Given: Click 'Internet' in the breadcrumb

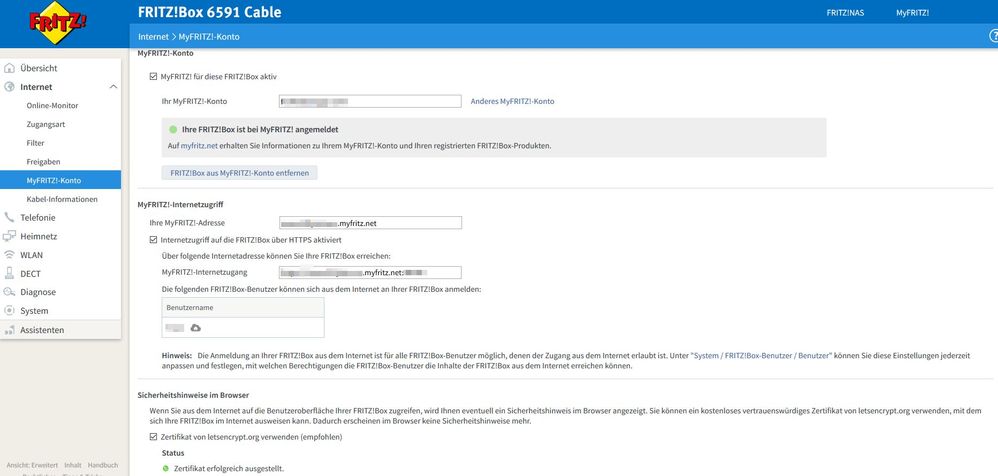Looking at the screenshot, I should coord(153,37).
